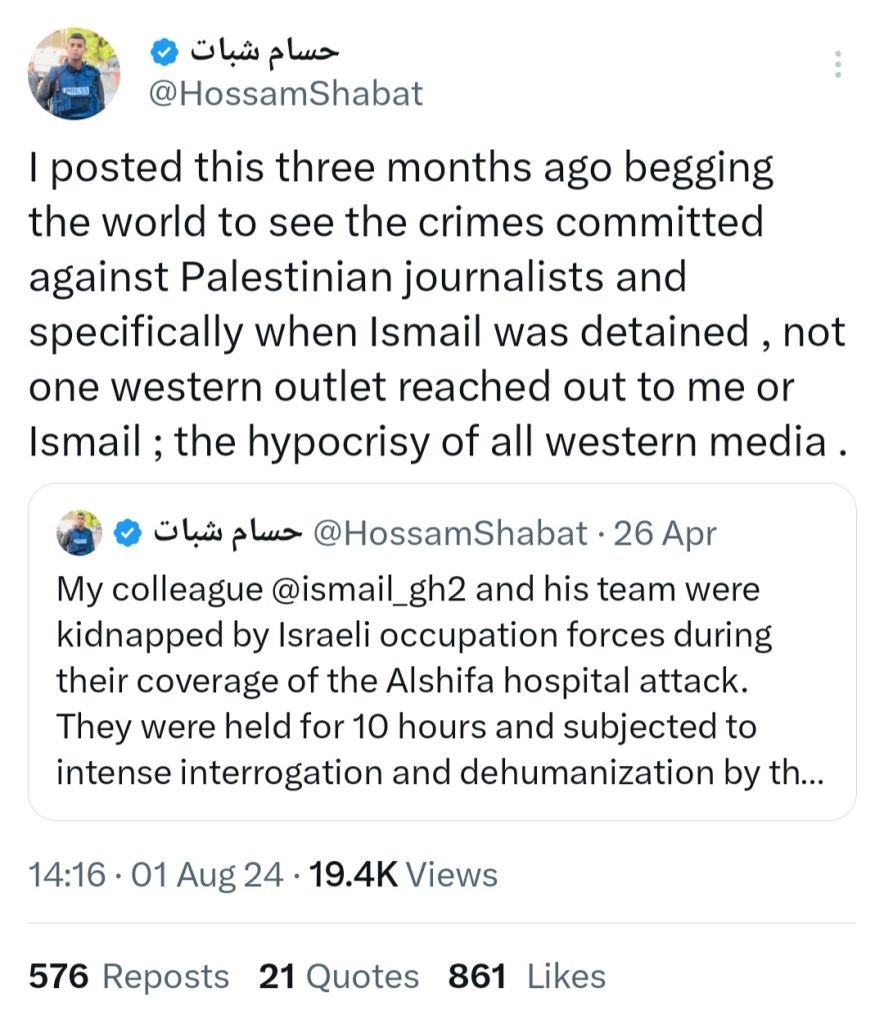Open the quoted post about Alshifa hospital coverage
The height and width of the screenshot is (1024, 884).
[440, 680]
